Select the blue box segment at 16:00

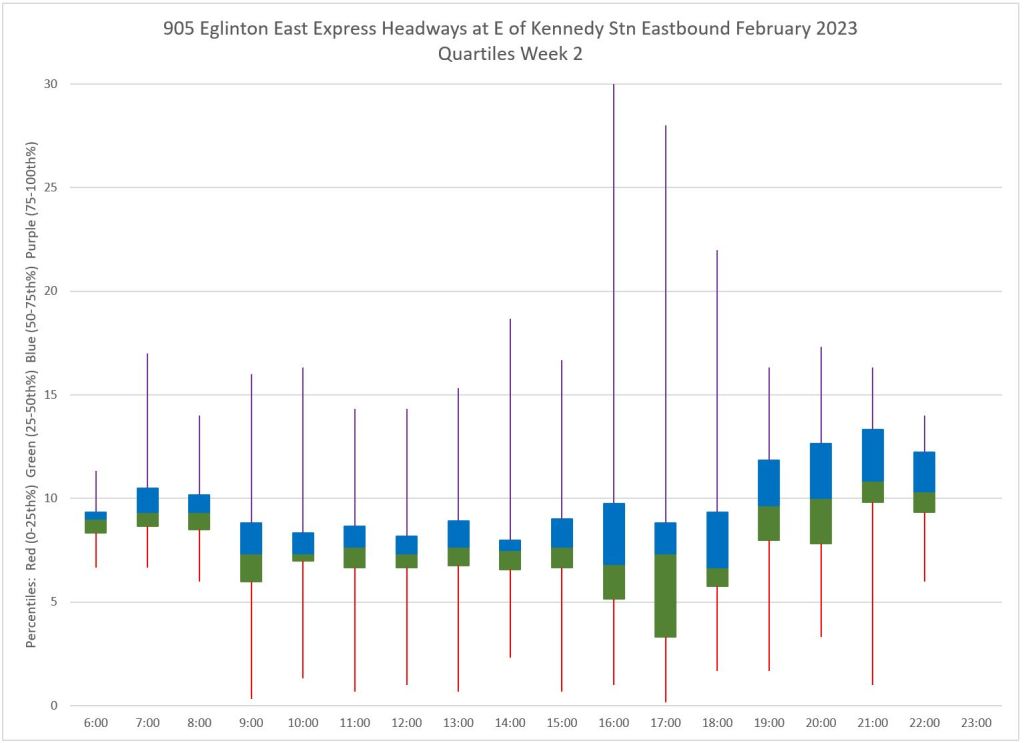click(613, 534)
